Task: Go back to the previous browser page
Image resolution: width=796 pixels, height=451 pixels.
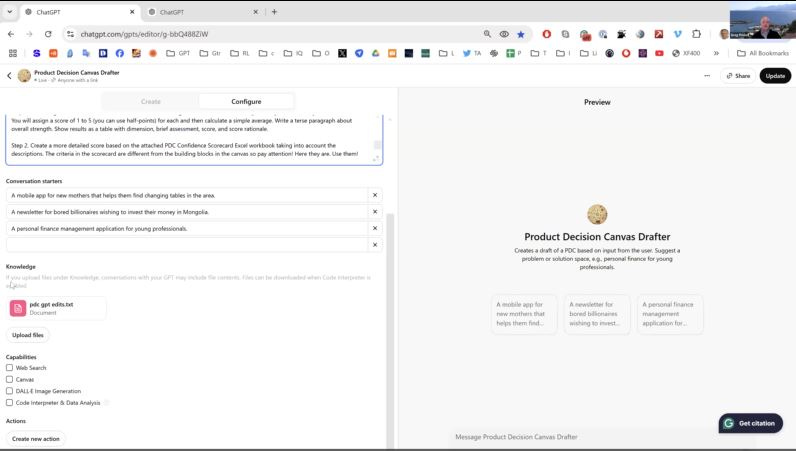Action: pyautogui.click(x=11, y=34)
